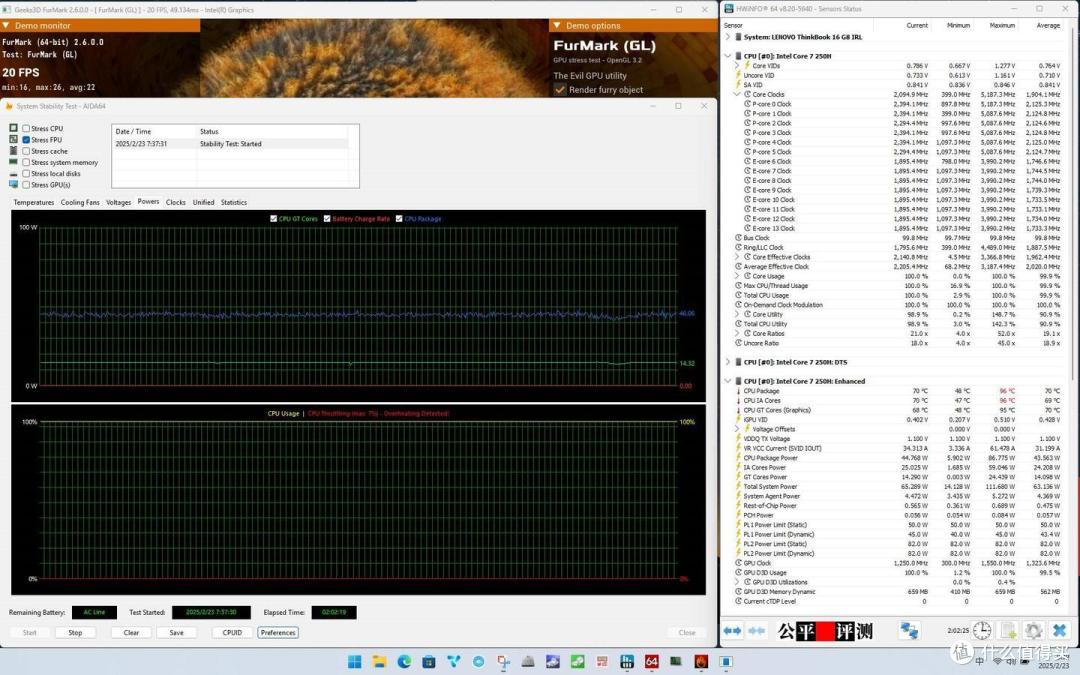Expand the Core Effective Clocks group

click(737, 257)
